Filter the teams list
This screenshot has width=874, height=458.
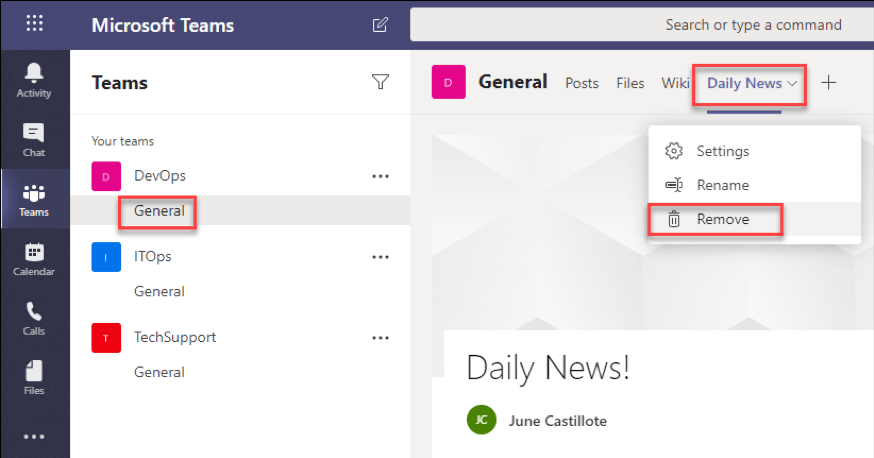pyautogui.click(x=380, y=82)
